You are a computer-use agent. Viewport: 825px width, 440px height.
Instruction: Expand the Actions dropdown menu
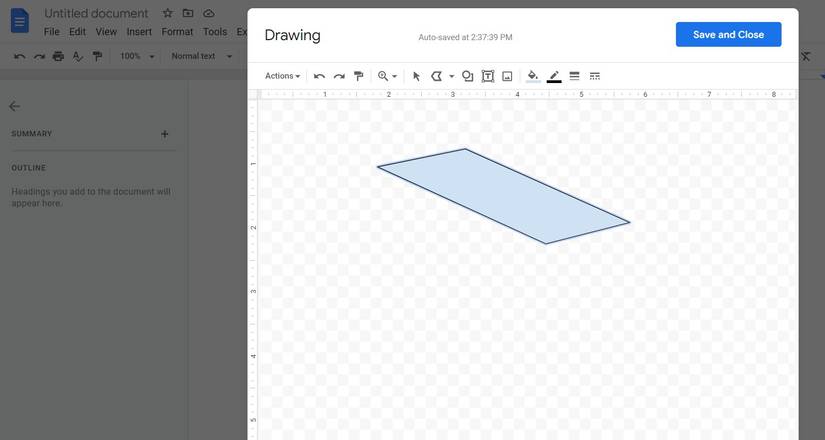tap(282, 76)
